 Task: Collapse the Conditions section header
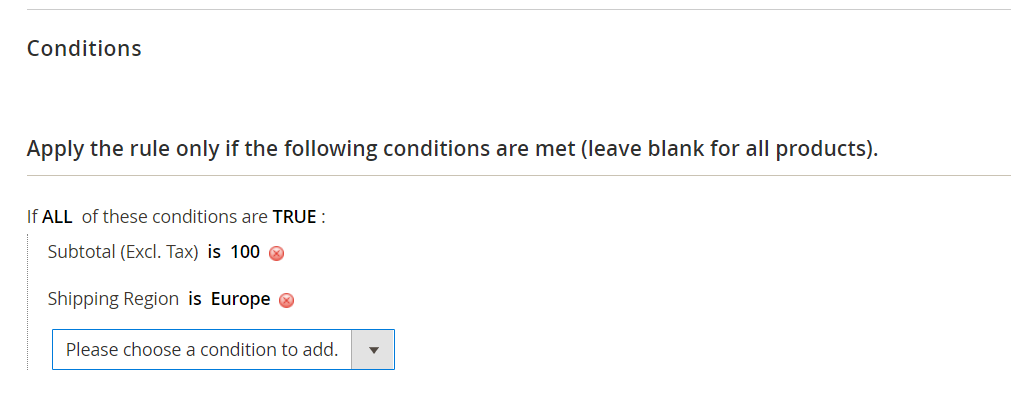(84, 48)
